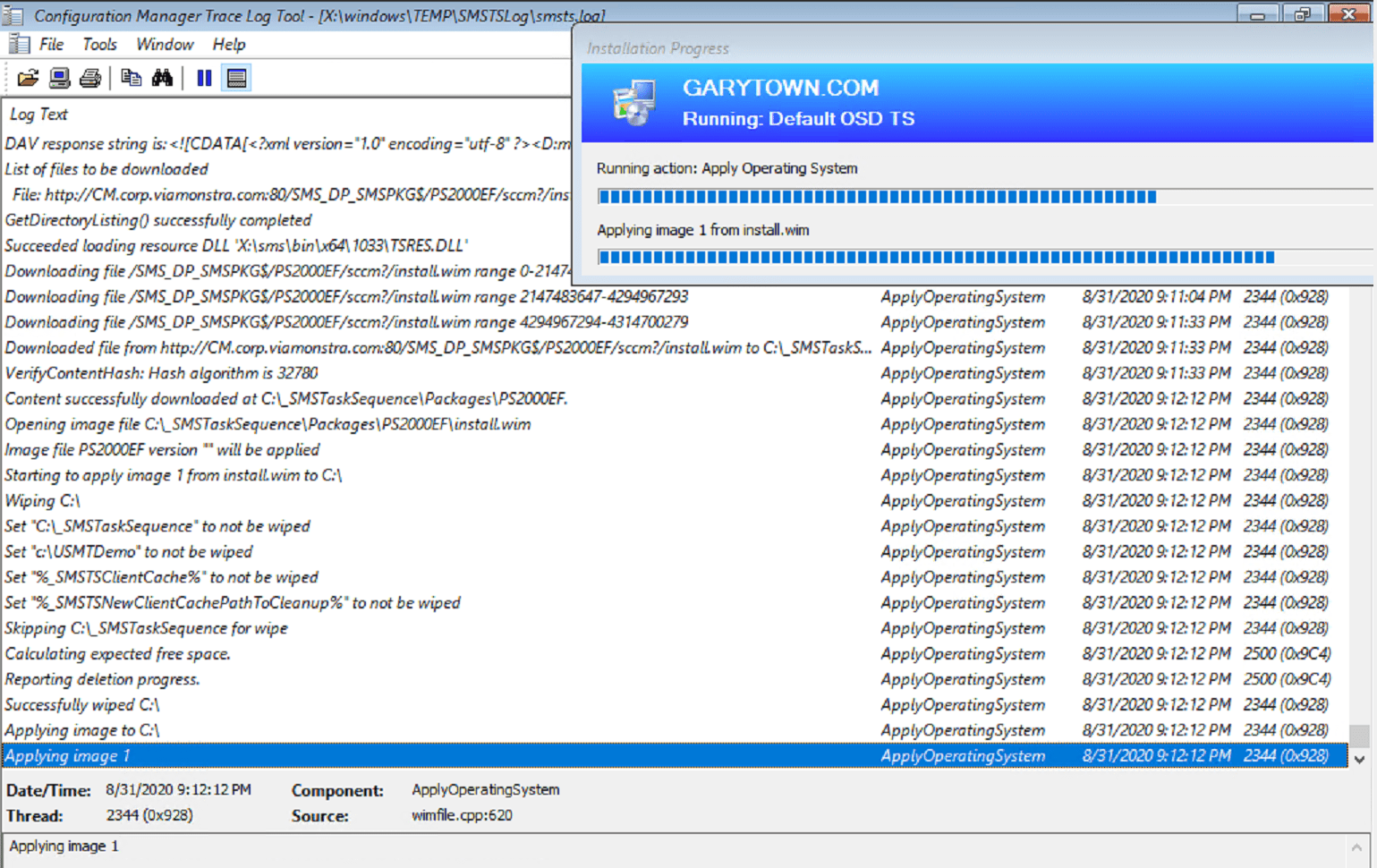
Task: Toggle the detail pane display icon
Action: tap(235, 78)
